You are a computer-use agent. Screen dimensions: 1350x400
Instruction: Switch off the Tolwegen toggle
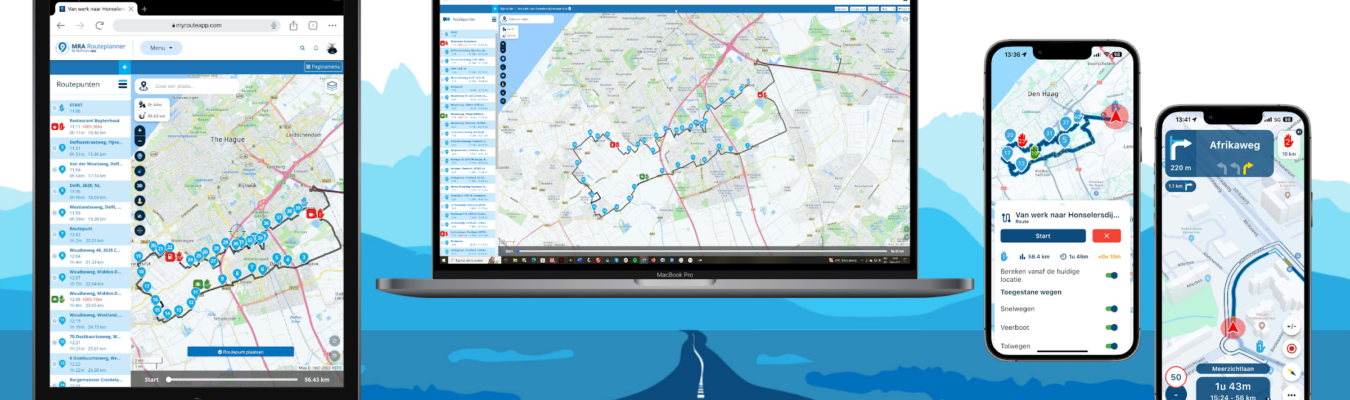(1111, 346)
